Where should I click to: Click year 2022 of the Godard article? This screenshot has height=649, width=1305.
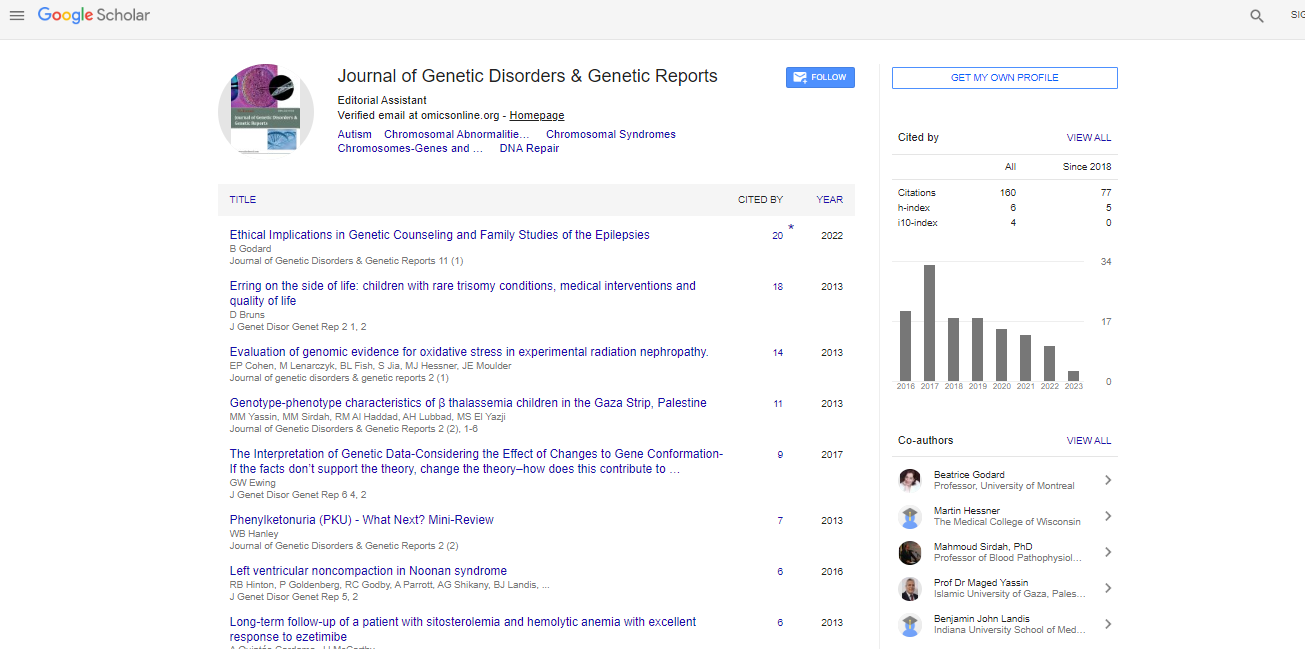click(832, 236)
